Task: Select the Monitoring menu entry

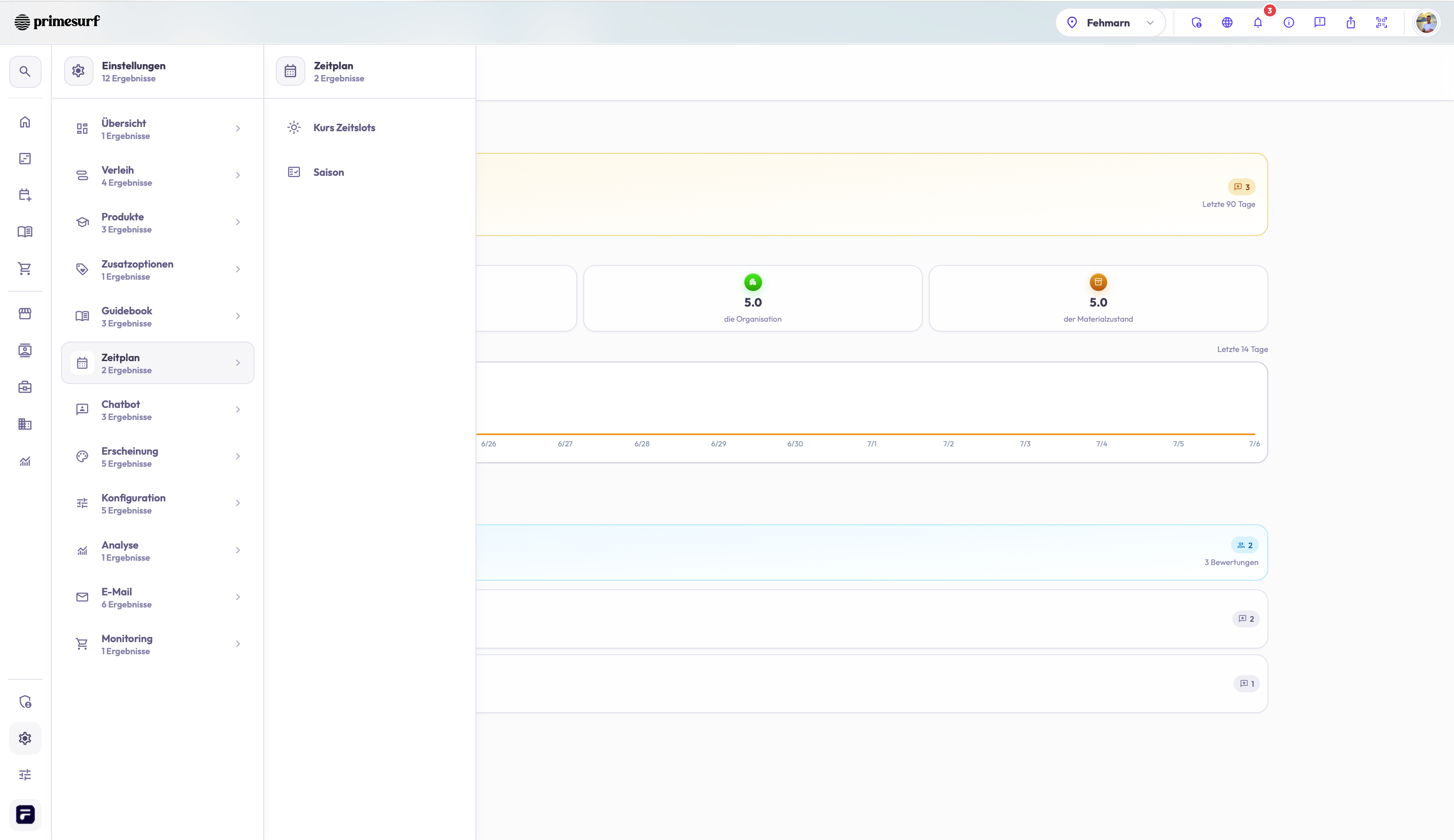Action: (x=158, y=644)
